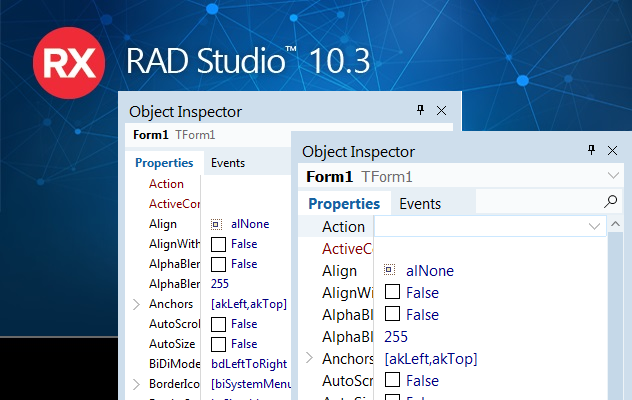Toggle the False checkbox above AutoSize's in back inspector

tap(218, 324)
